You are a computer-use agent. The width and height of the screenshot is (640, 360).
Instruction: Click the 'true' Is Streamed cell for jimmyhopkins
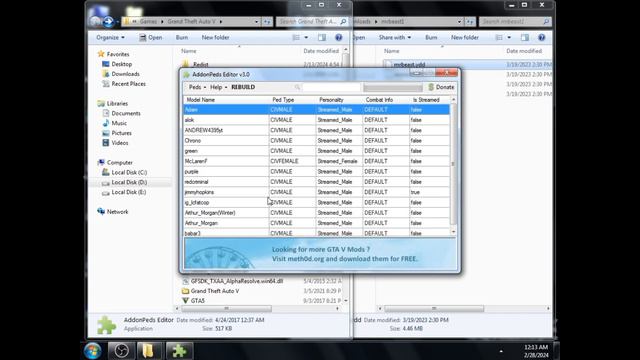coord(429,192)
